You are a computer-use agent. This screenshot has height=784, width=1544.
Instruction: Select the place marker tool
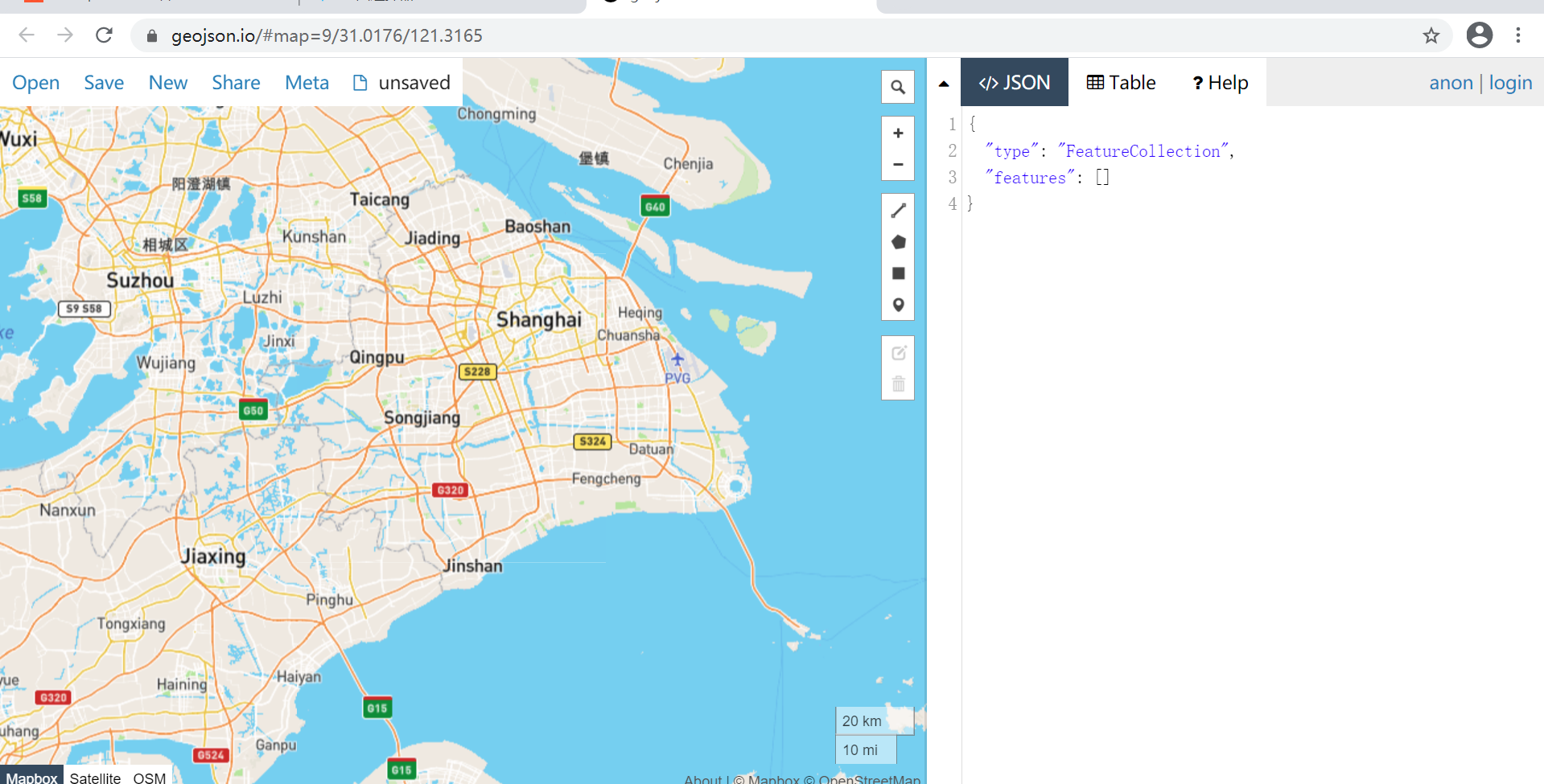tap(897, 305)
